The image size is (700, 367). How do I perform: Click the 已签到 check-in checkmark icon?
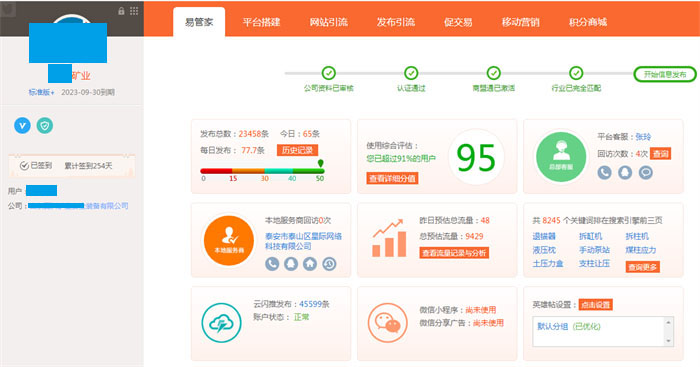point(24,166)
